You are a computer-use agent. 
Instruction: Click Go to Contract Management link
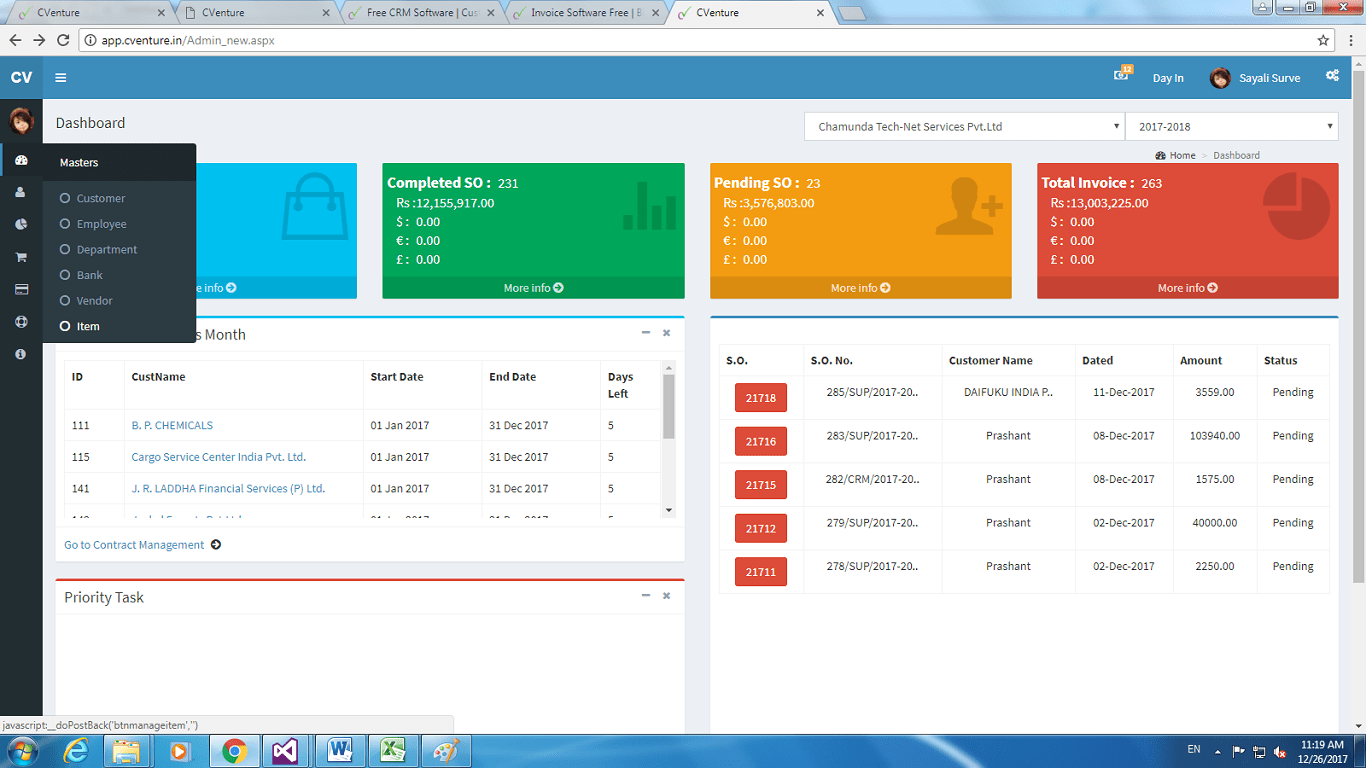coord(133,544)
